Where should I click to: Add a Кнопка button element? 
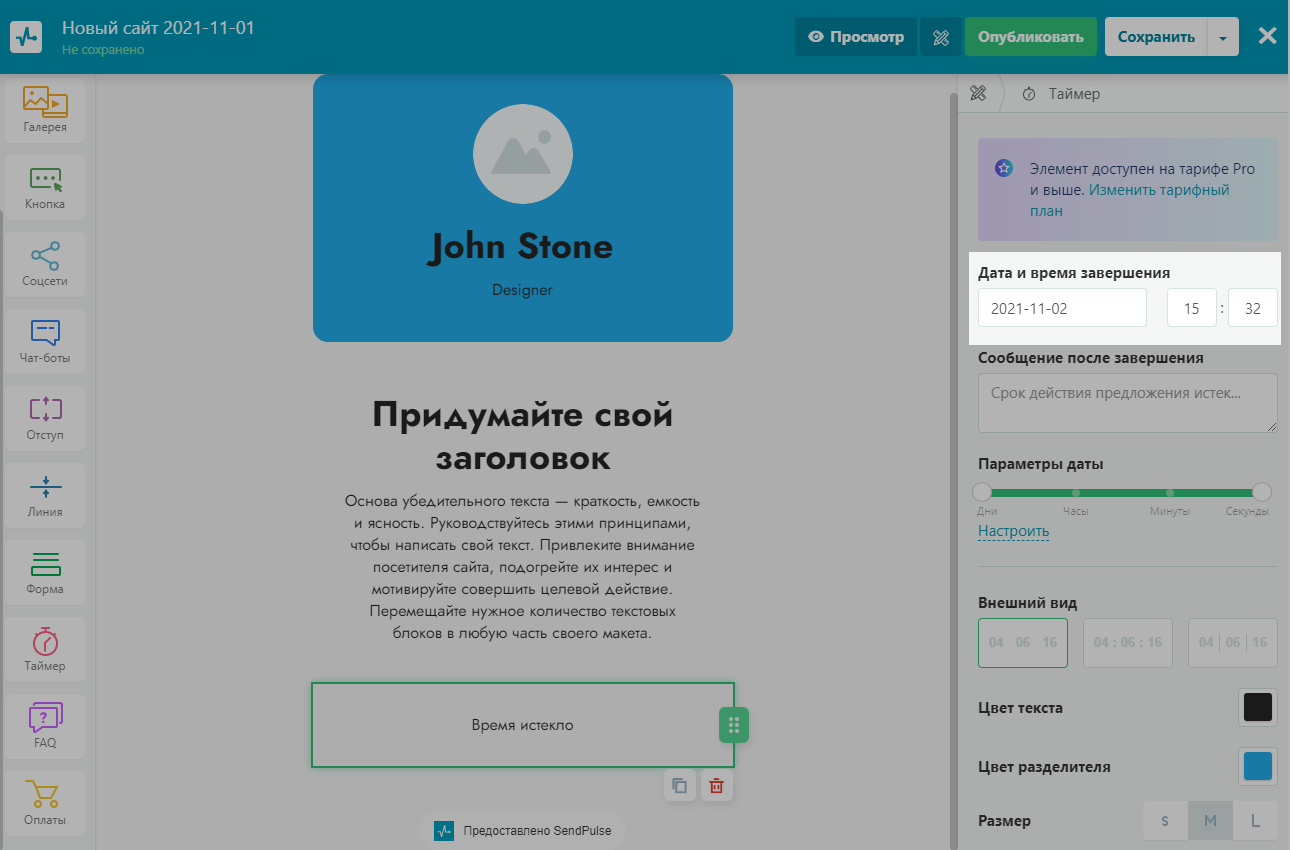pyautogui.click(x=45, y=187)
